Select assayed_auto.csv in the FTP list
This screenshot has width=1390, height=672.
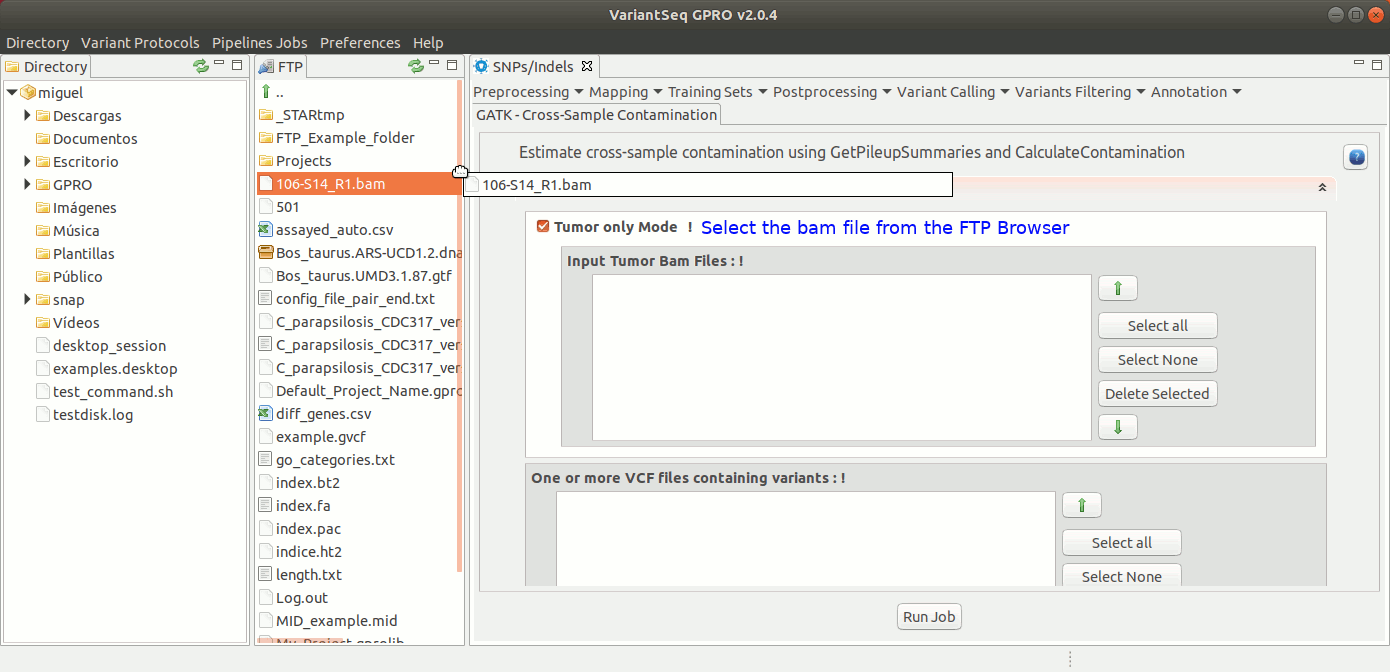(x=334, y=230)
